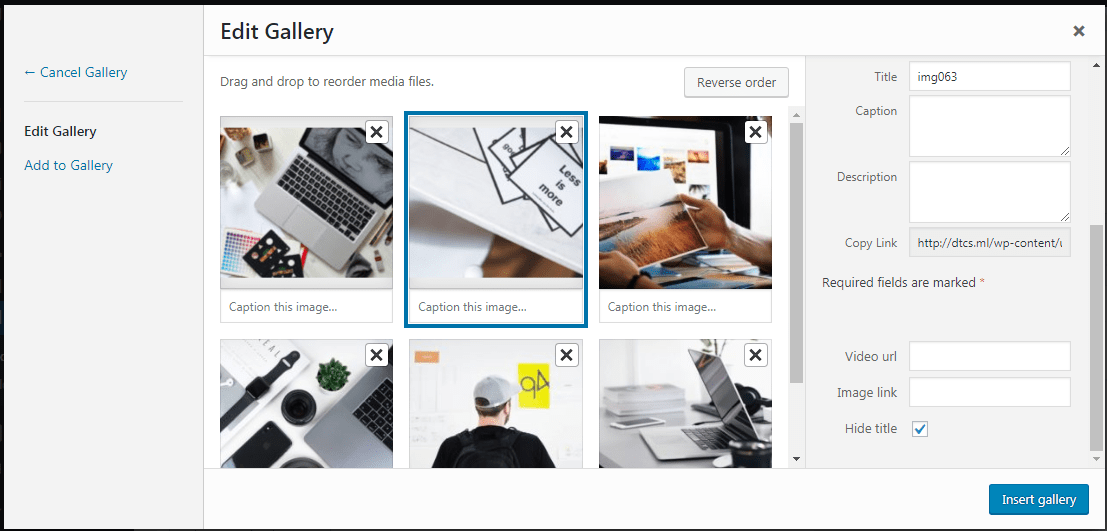The height and width of the screenshot is (531, 1107).
Task: Click the gallery scrollbar down arrow
Action: pyautogui.click(x=796, y=459)
